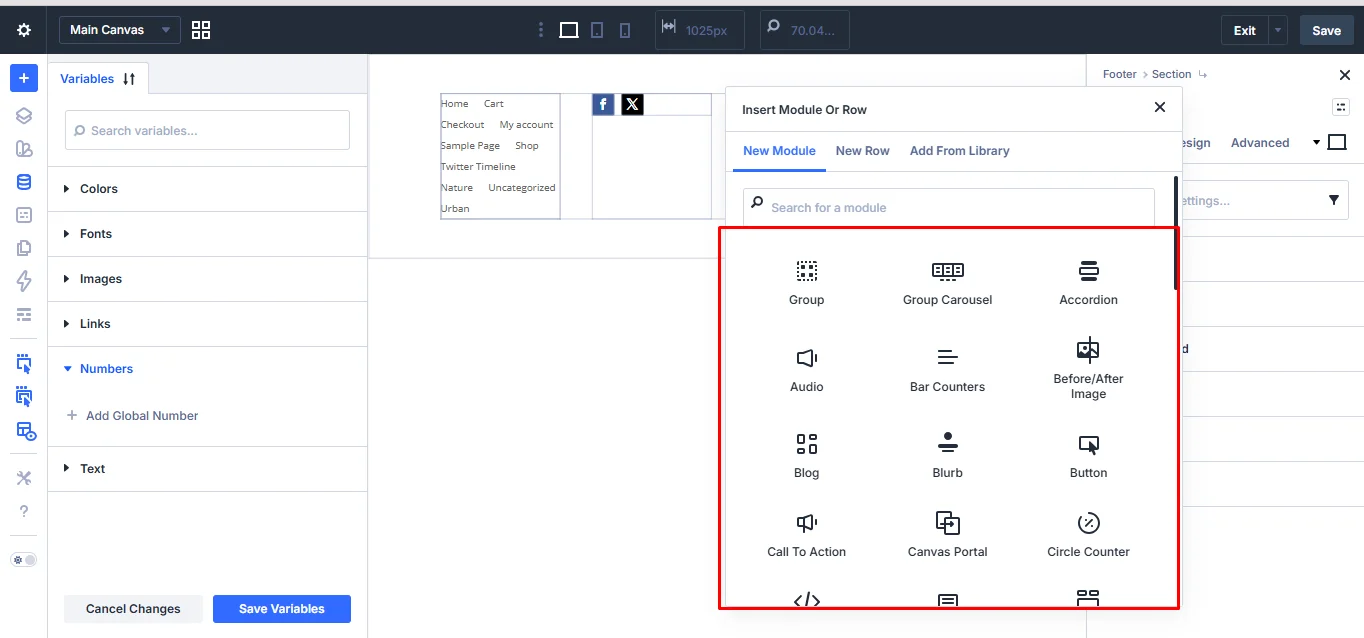1364x638 pixels.
Task: Insert the Circle Counter module
Action: (1089, 535)
